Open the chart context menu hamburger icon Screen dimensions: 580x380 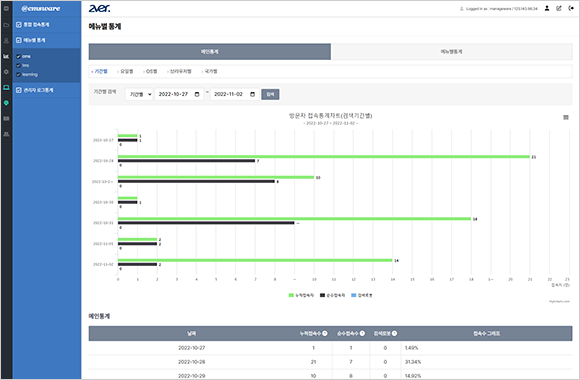click(x=566, y=117)
